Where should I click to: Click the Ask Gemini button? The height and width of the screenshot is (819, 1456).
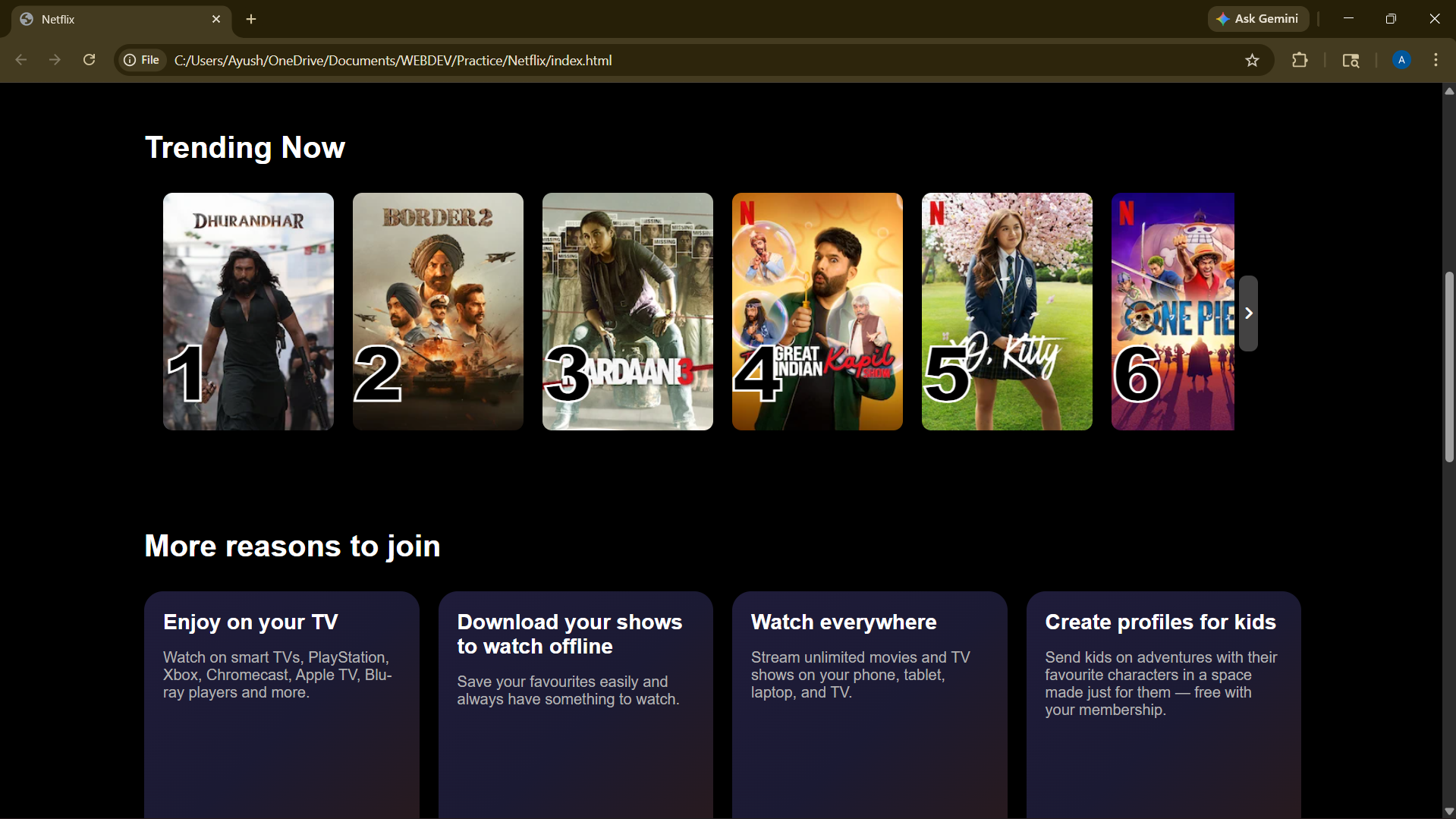[x=1258, y=19]
